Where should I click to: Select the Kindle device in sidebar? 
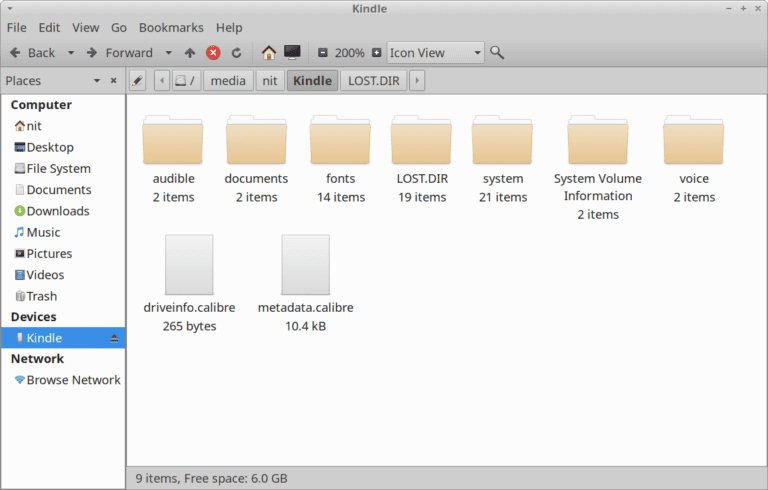click(63, 338)
